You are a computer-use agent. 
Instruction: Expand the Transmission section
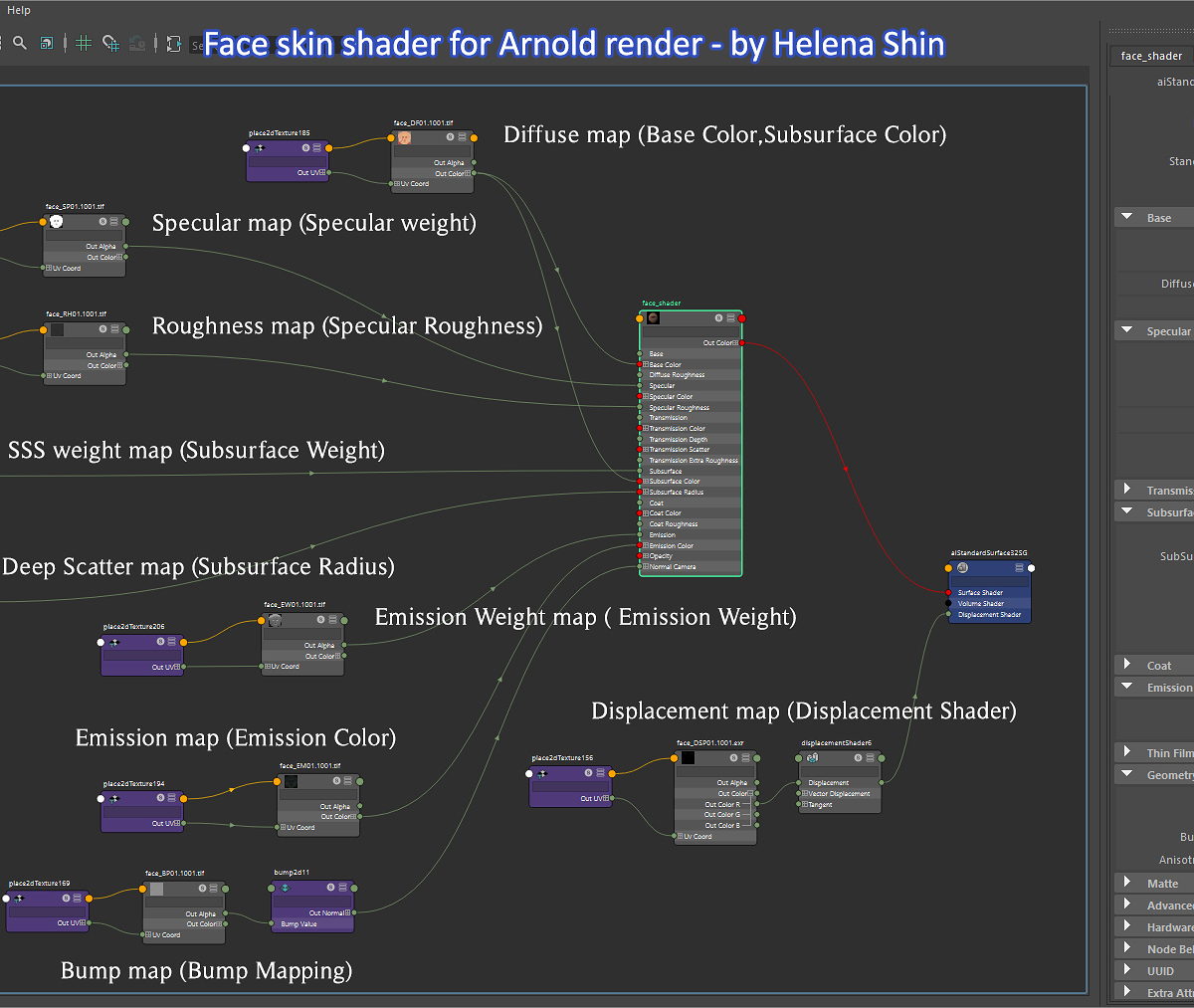tap(1127, 490)
